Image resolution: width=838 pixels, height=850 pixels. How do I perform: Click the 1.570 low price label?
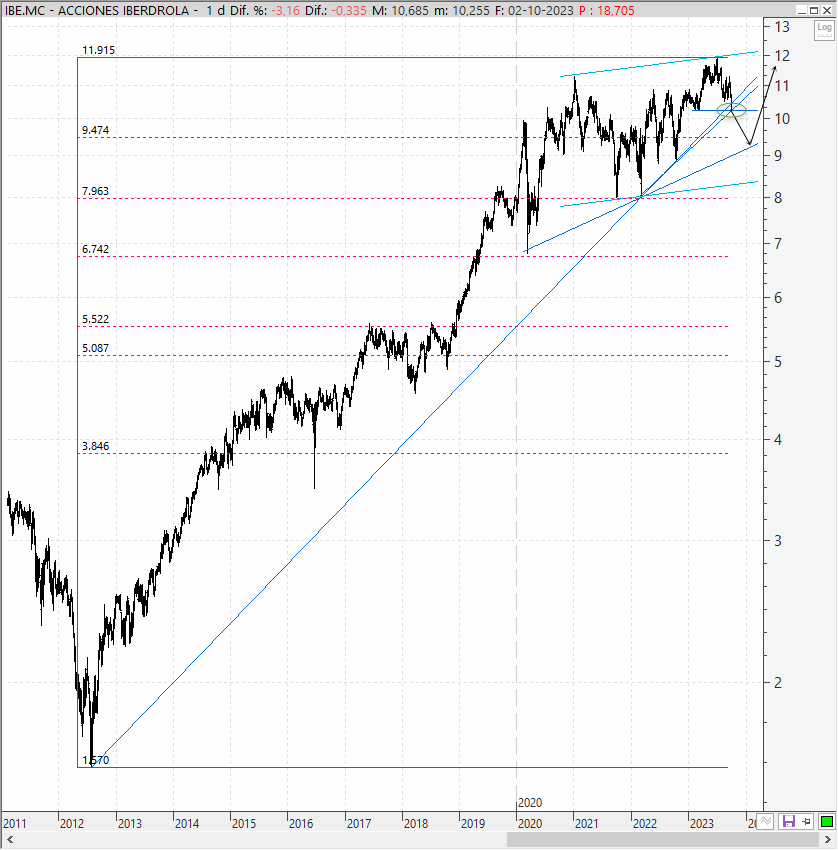click(x=95, y=760)
